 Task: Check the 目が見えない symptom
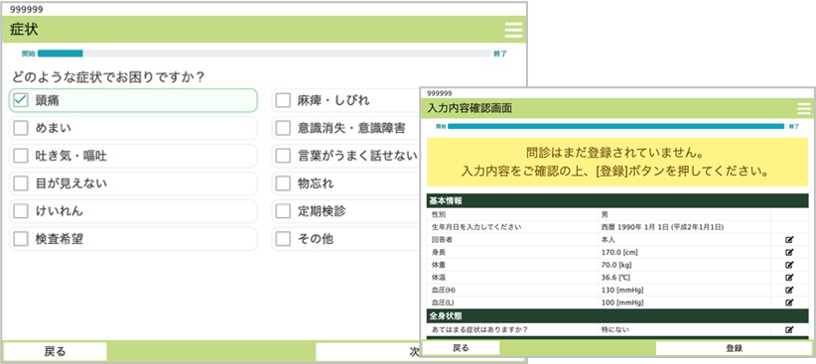click(21, 183)
